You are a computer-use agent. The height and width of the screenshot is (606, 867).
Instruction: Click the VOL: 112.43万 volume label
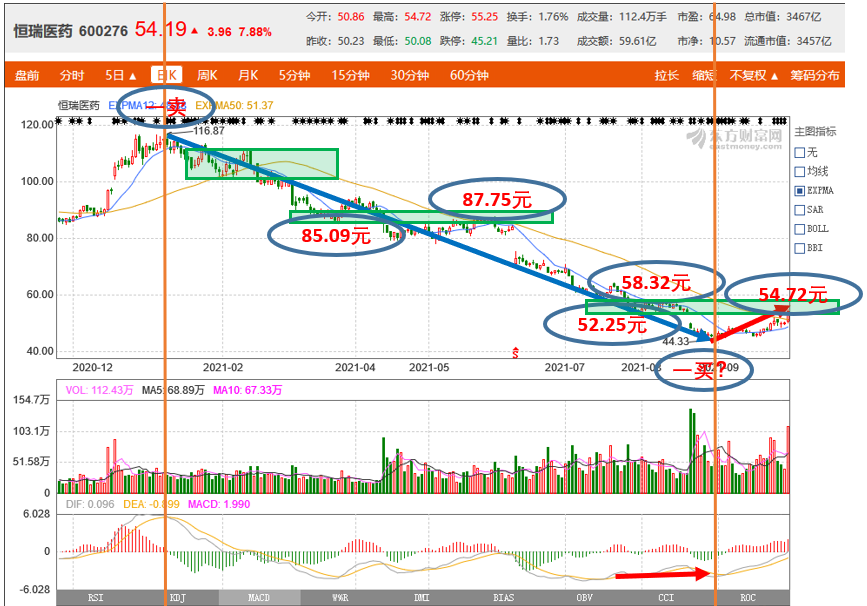coord(100,390)
